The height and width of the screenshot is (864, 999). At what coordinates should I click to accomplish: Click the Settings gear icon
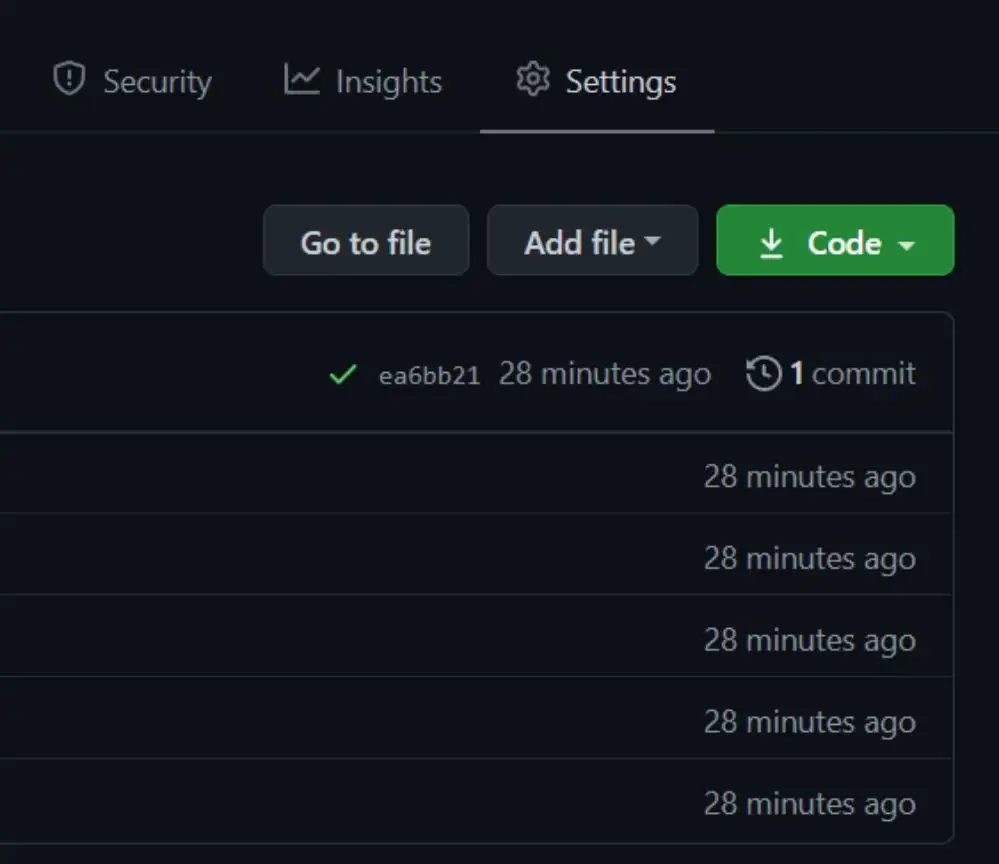(x=533, y=80)
